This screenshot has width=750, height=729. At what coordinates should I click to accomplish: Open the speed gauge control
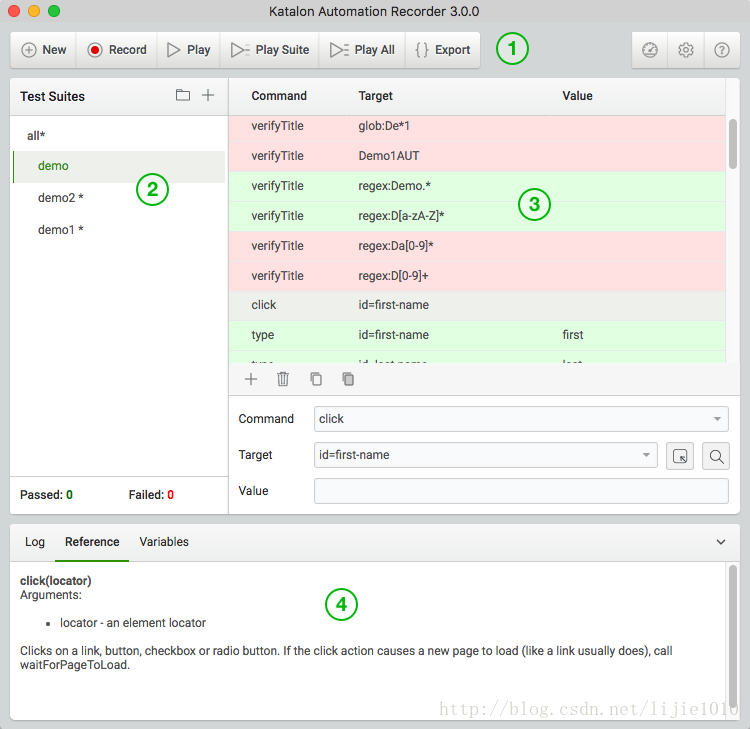[x=650, y=50]
